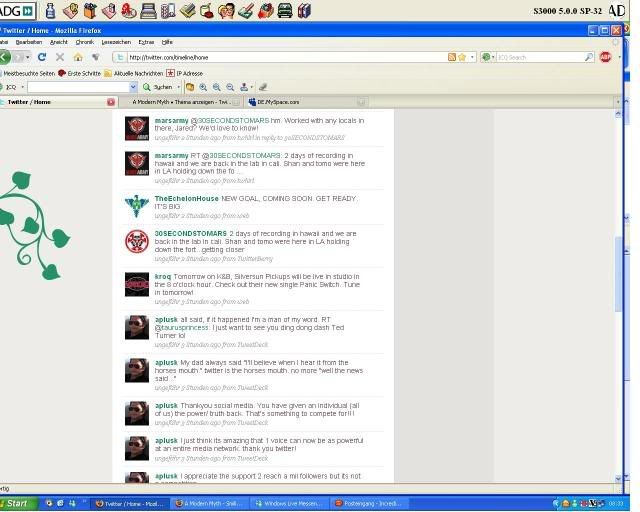Switch to A Modern Myth taskbar item

209,504
